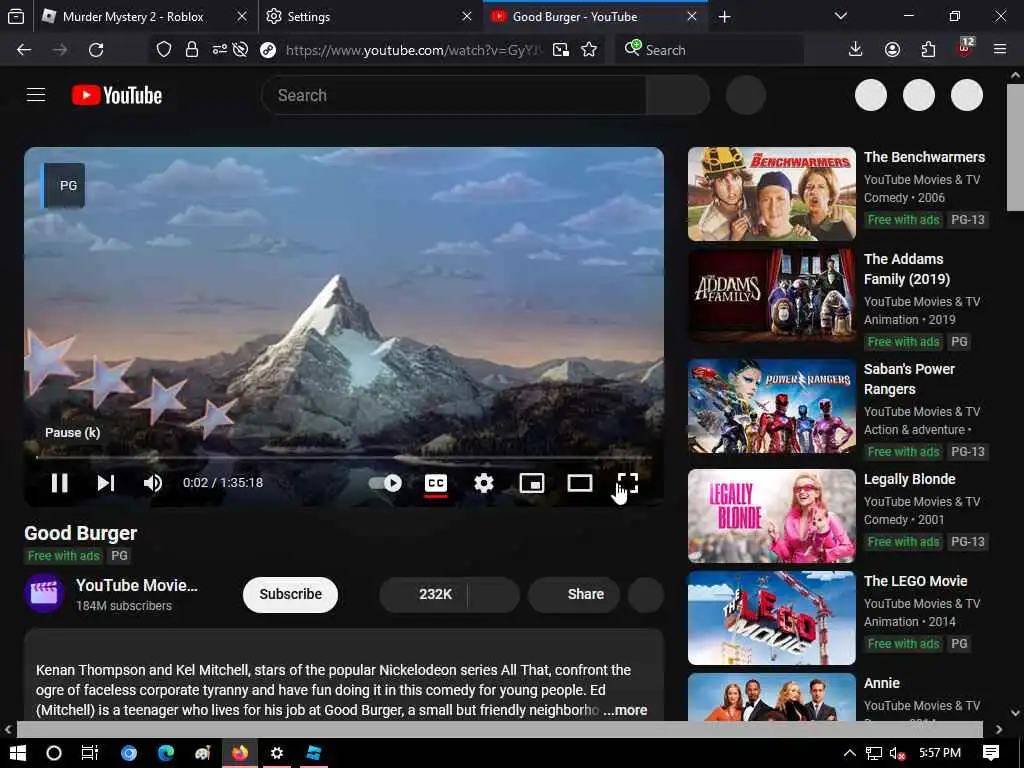Mute the video volume speaker icon
Screen dimensions: 1024x768
click(x=152, y=483)
